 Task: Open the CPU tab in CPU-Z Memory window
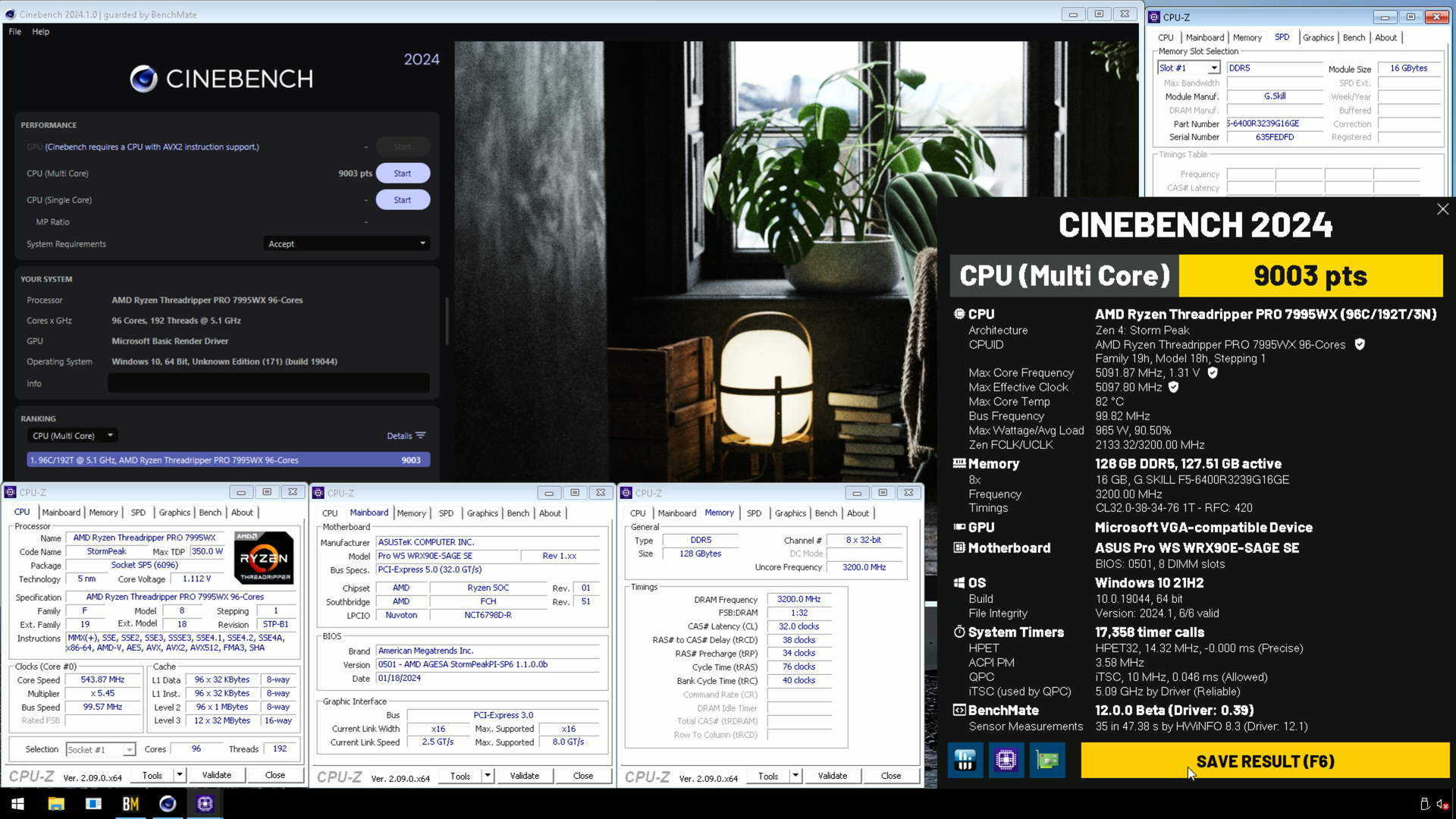638,513
